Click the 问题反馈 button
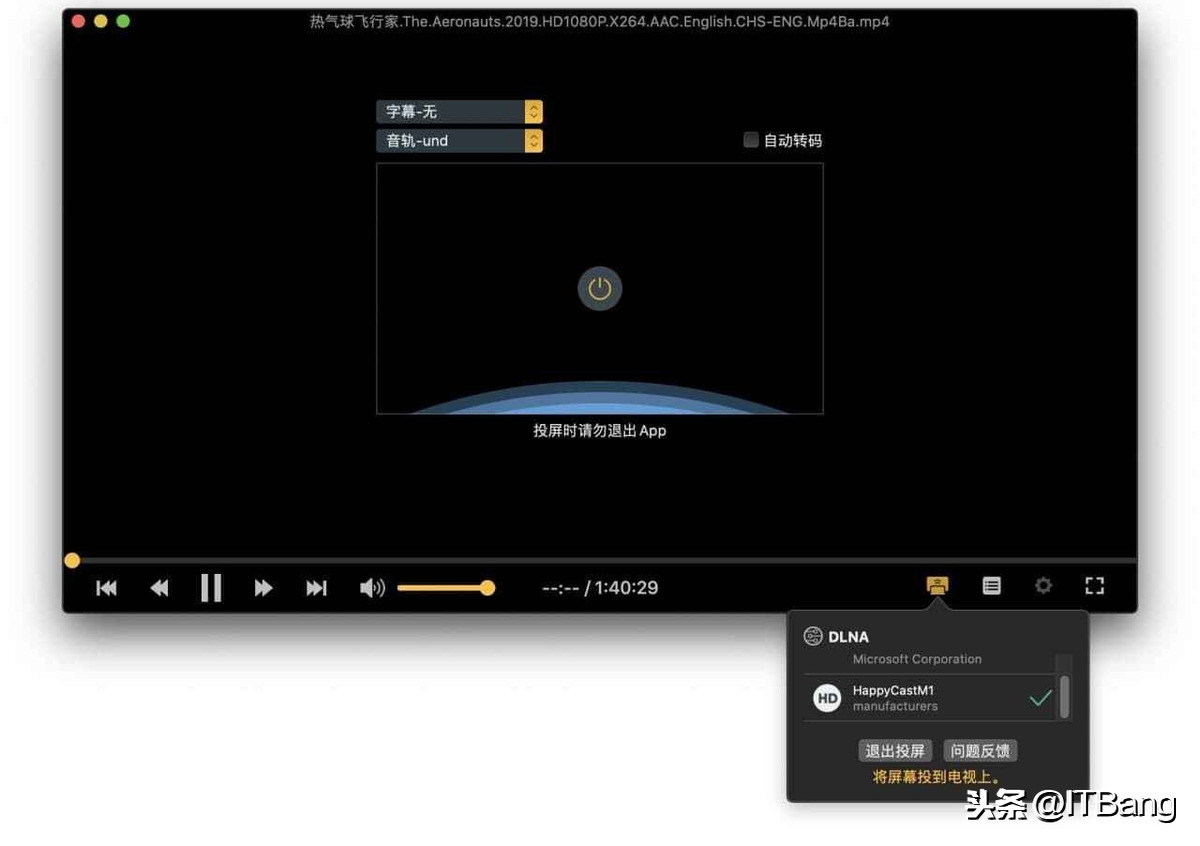This screenshot has height=846, width=1200. 980,751
